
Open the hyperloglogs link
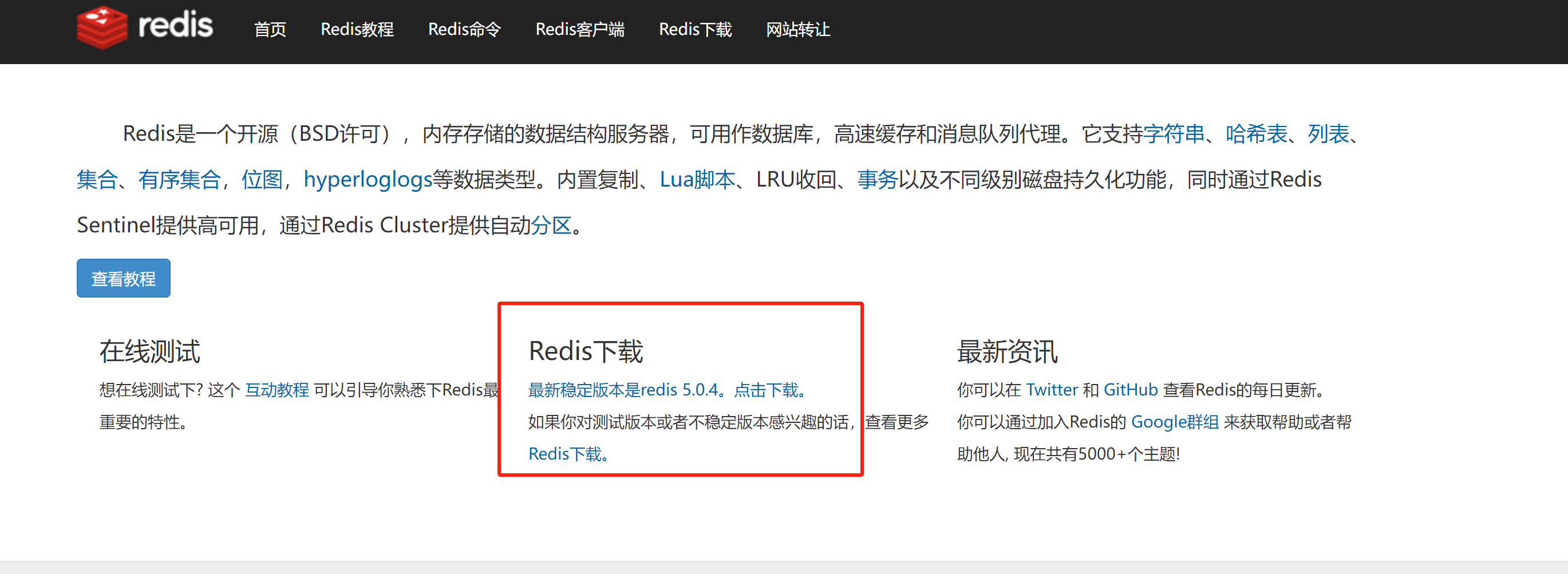(368, 180)
